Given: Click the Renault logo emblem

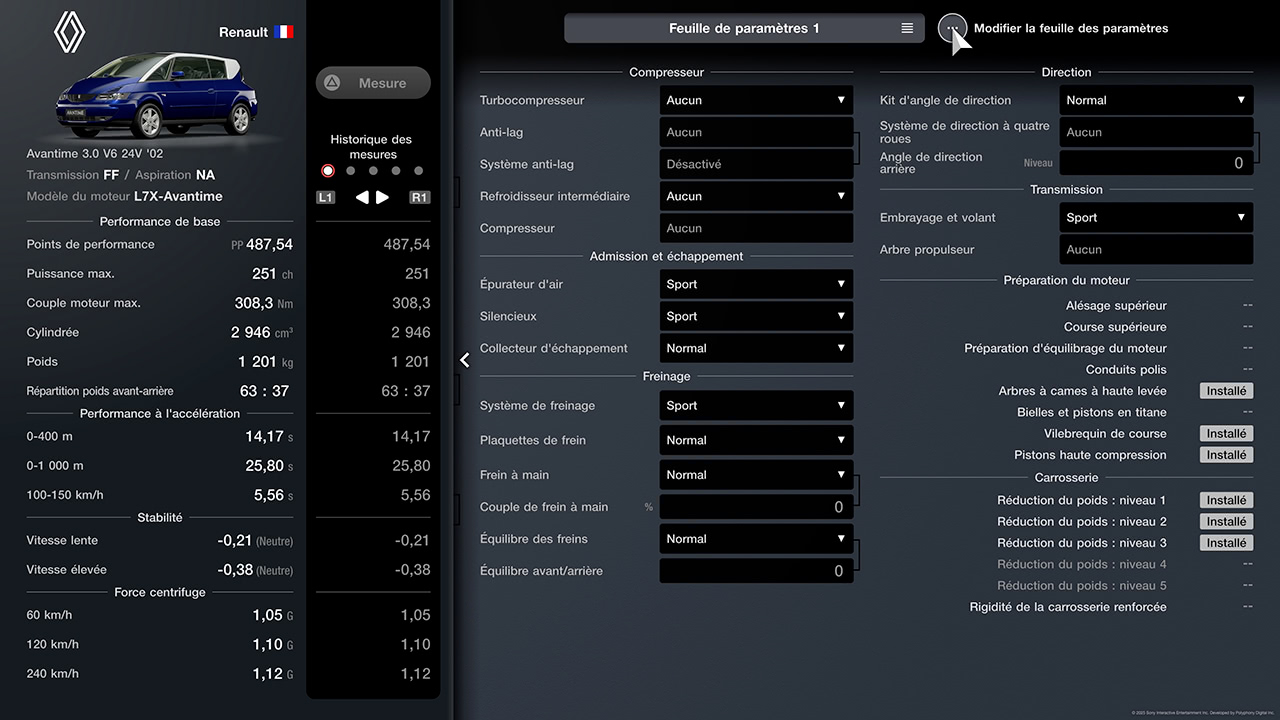Looking at the screenshot, I should (69, 32).
